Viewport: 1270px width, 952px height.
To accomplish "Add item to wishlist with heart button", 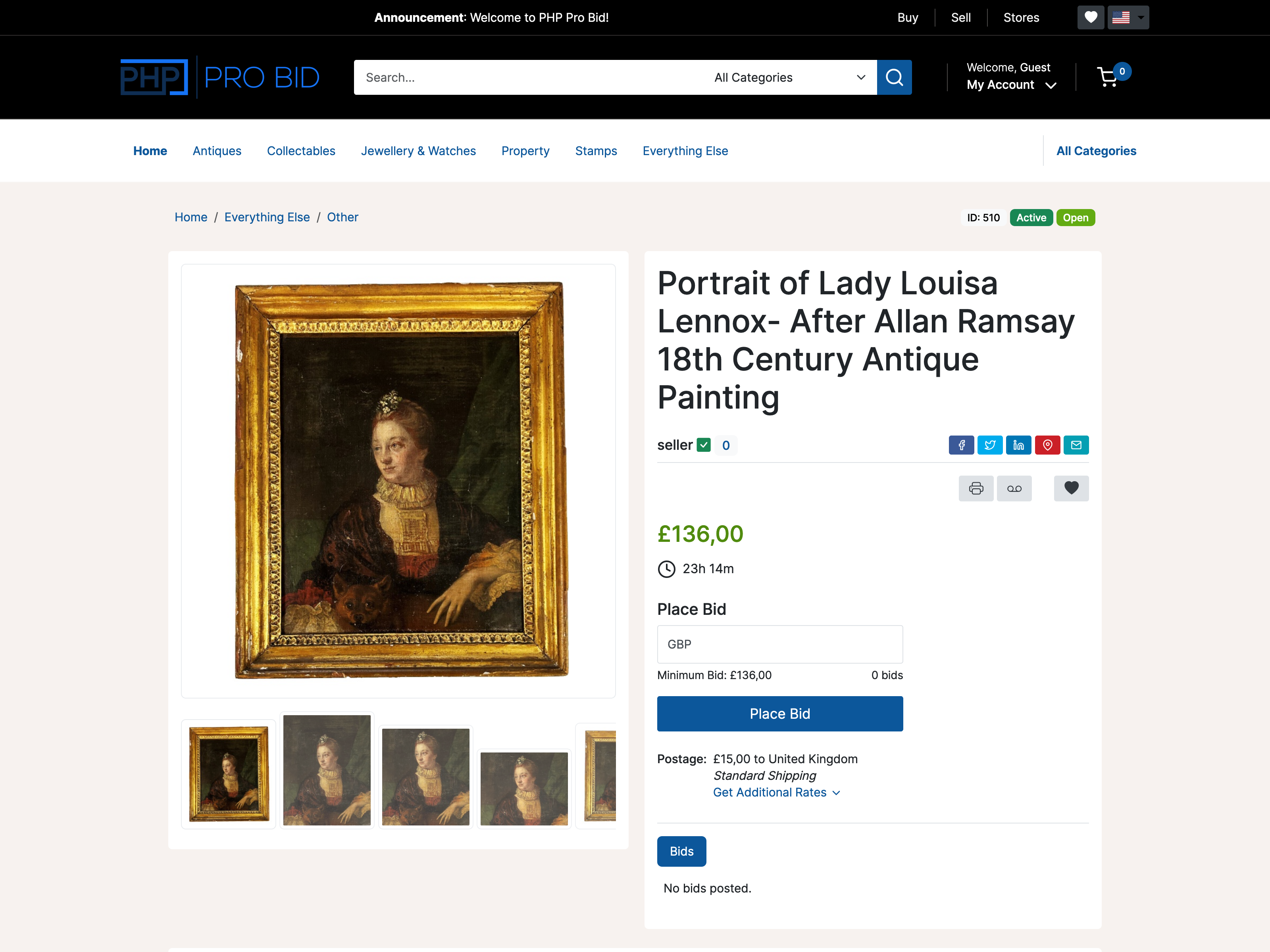I will tap(1071, 488).
